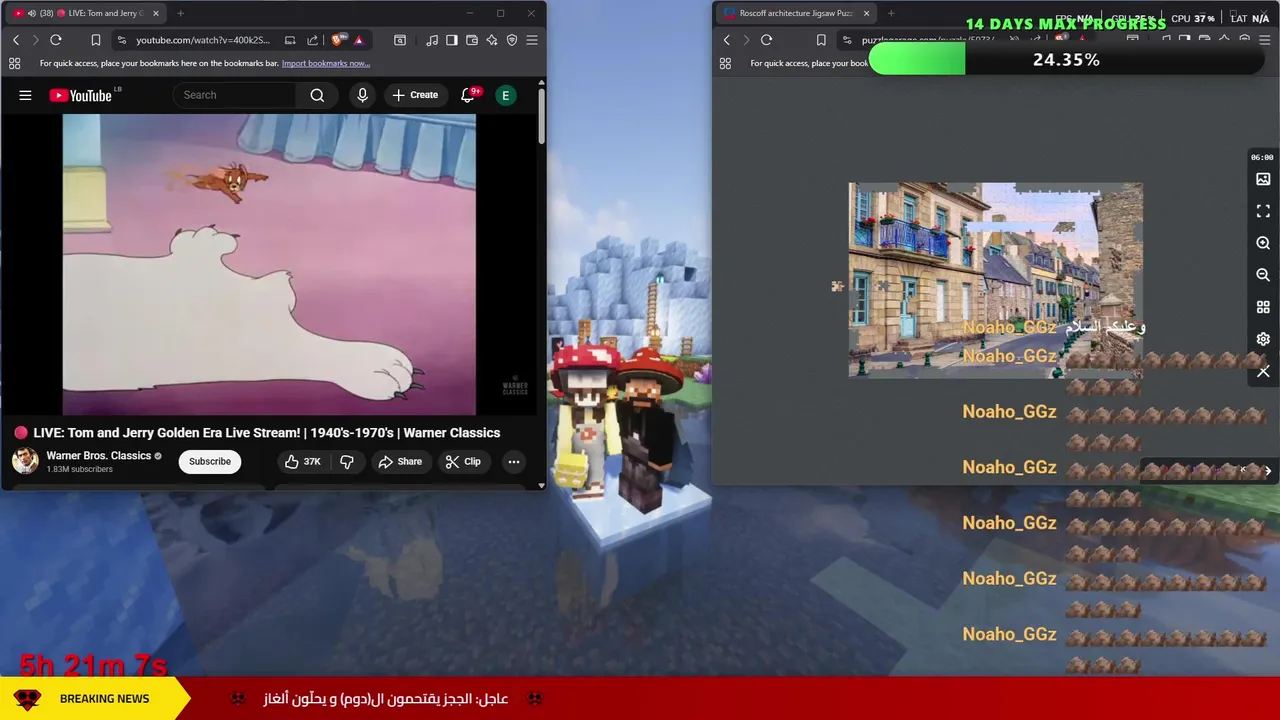Viewport: 1280px width, 720px height.
Task: Go back in the YouTube browser window
Action: click(16, 40)
